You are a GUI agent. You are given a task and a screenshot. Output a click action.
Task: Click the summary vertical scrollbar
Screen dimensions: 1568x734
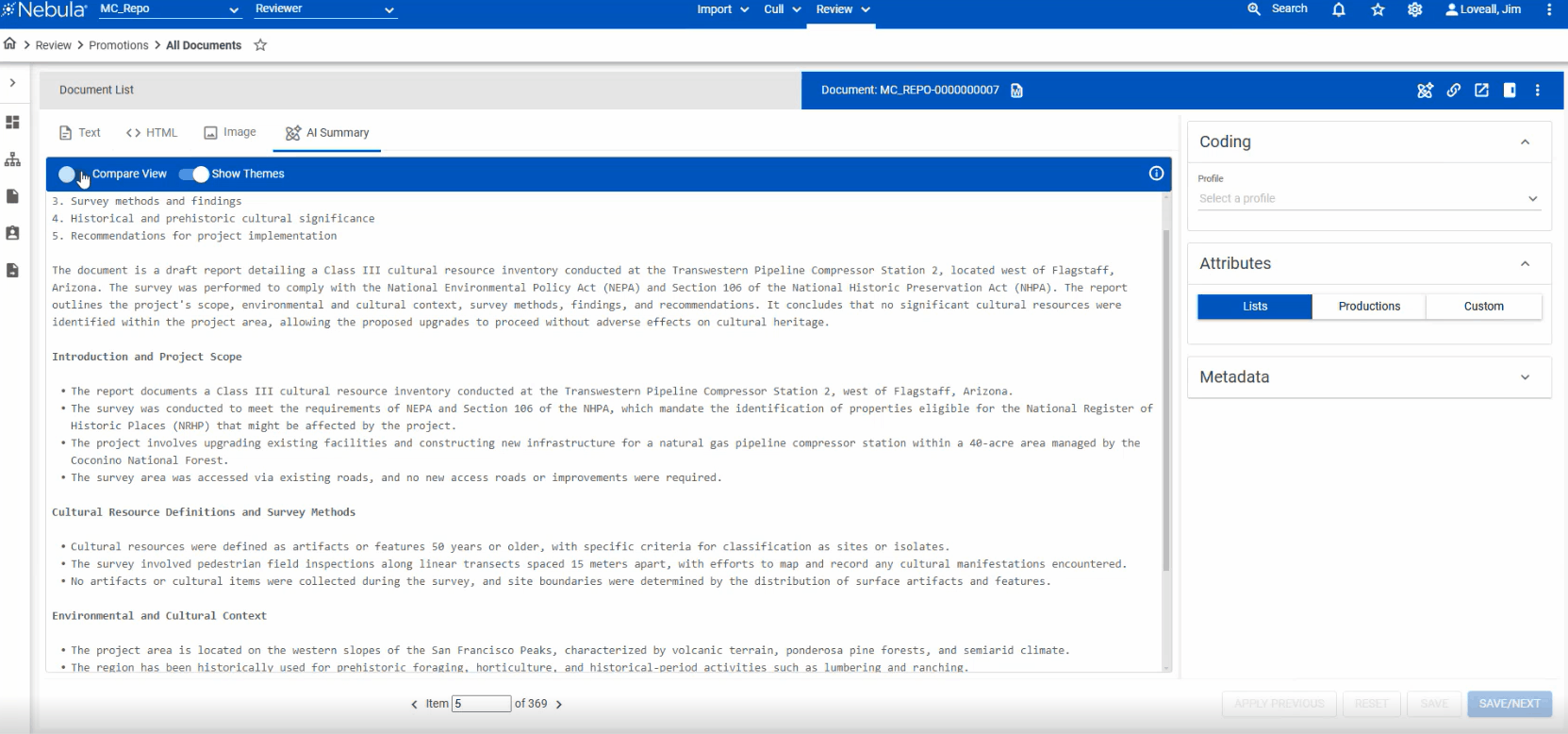point(1166,400)
